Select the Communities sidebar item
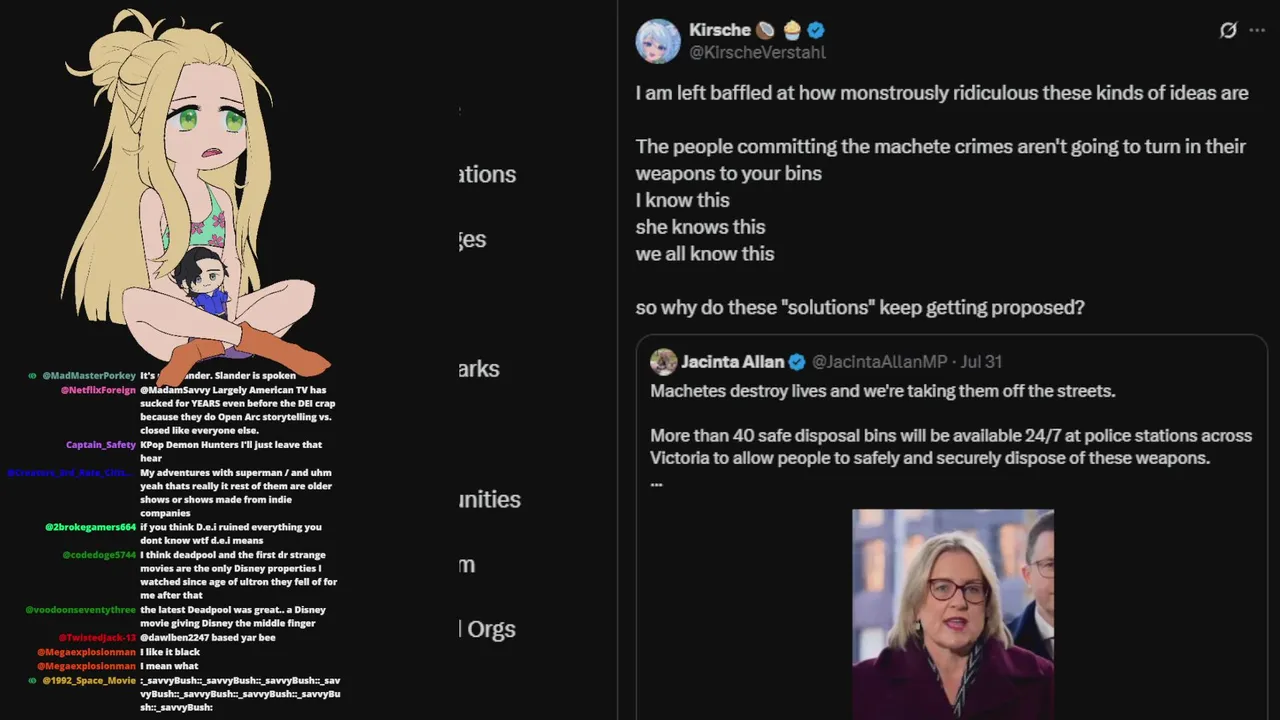1280x720 pixels. coord(490,499)
